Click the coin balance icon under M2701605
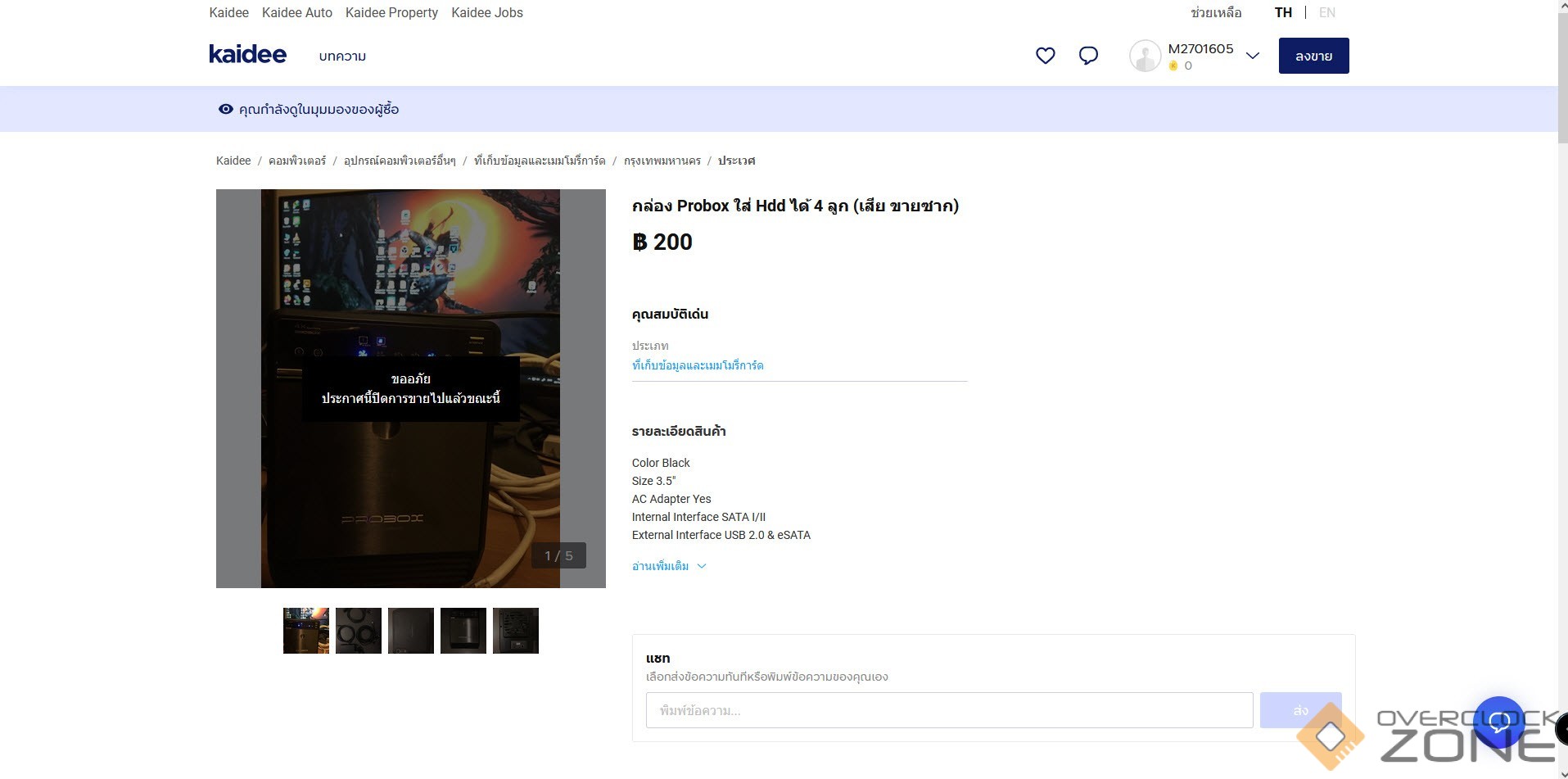Image resolution: width=1568 pixels, height=779 pixels. (x=1173, y=66)
